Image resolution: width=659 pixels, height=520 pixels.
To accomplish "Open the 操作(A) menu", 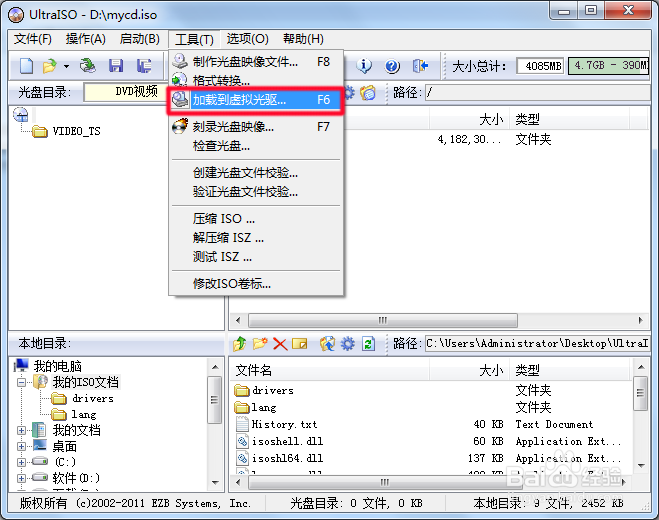I will click(x=86, y=39).
